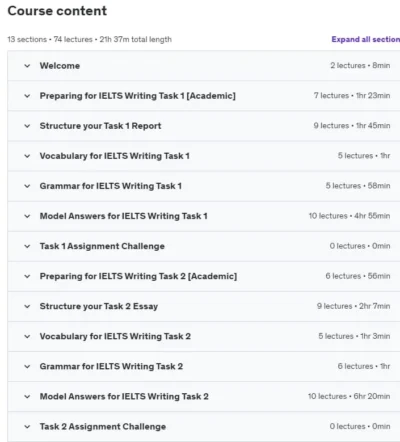
Task: Expand Model Answers Writing Task 1 chevron
Action: [27, 216]
